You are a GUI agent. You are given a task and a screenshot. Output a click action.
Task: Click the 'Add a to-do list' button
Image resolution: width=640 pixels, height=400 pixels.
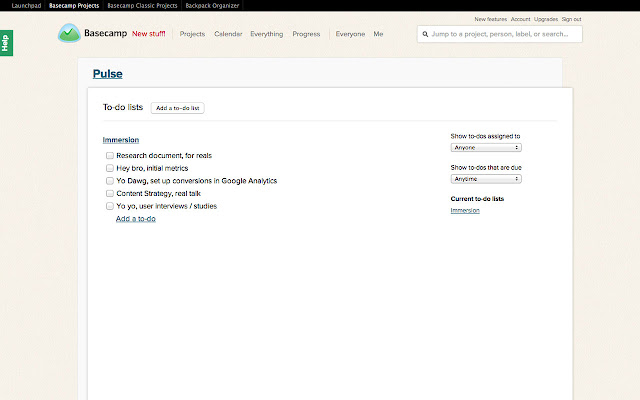point(178,108)
